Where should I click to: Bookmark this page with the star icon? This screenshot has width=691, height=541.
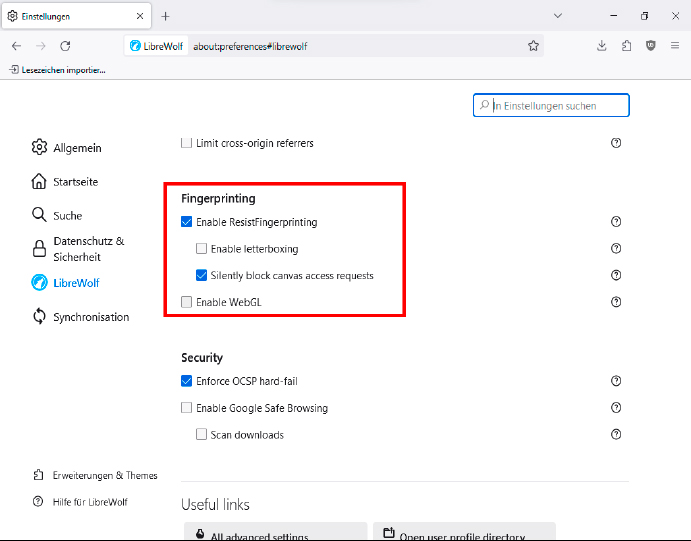tap(533, 46)
